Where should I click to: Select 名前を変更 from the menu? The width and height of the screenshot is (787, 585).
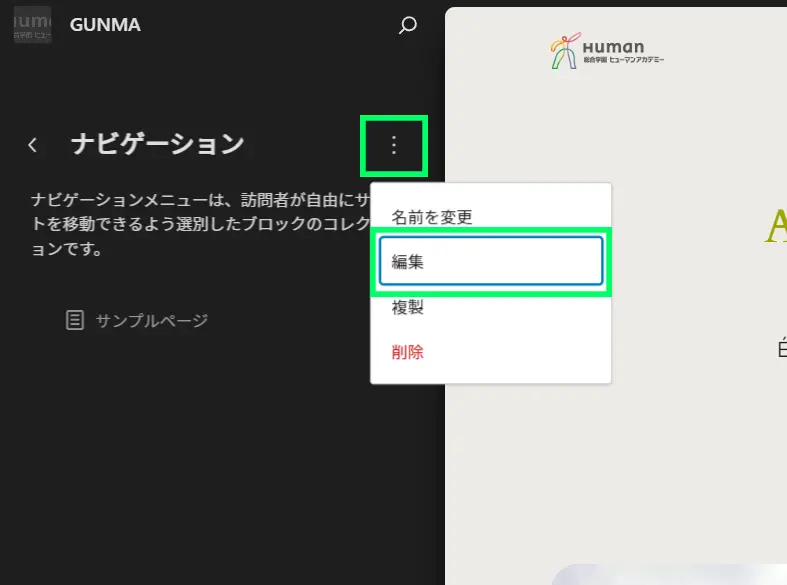click(x=431, y=216)
